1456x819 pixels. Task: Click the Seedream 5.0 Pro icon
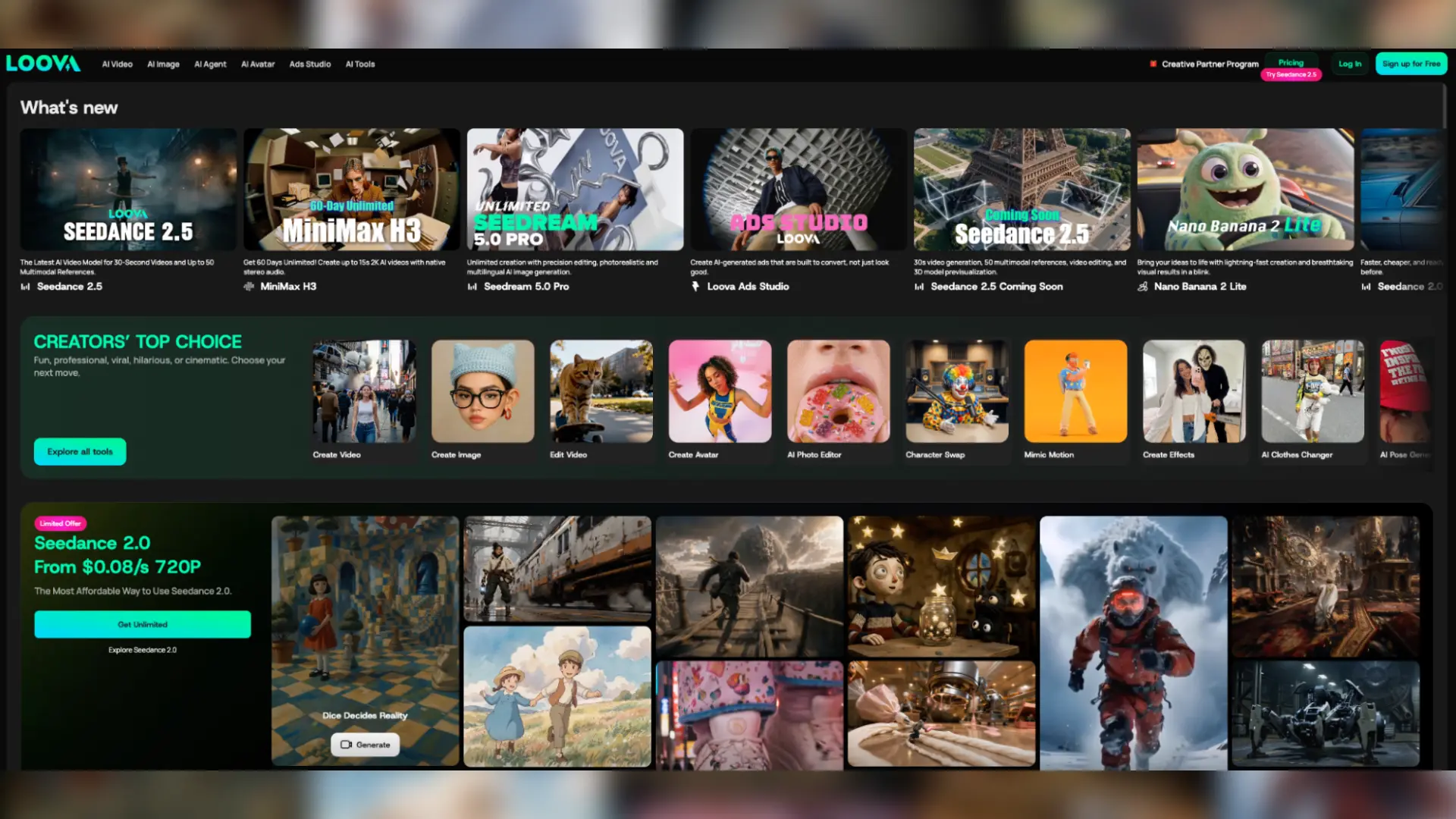(472, 287)
